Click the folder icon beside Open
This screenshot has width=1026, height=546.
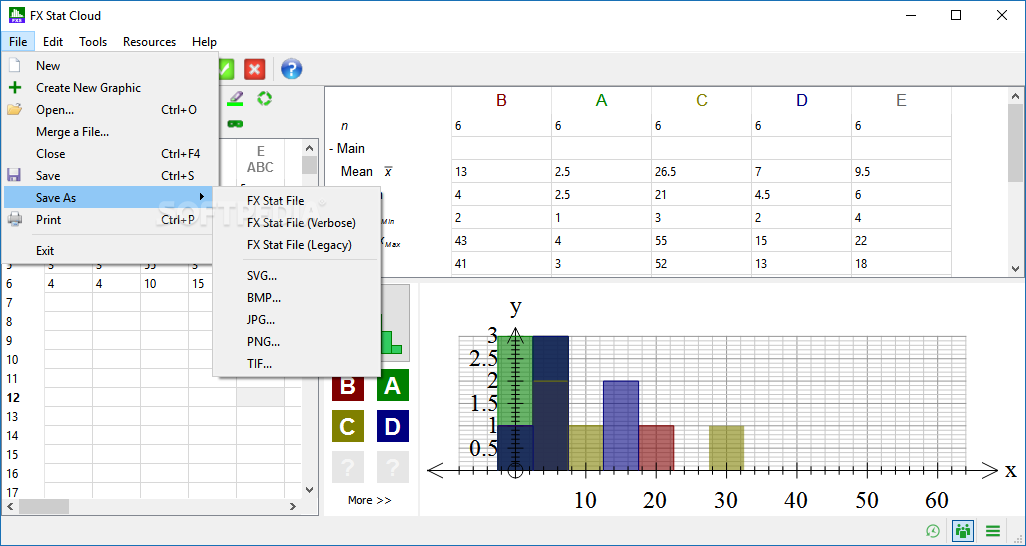point(14,109)
